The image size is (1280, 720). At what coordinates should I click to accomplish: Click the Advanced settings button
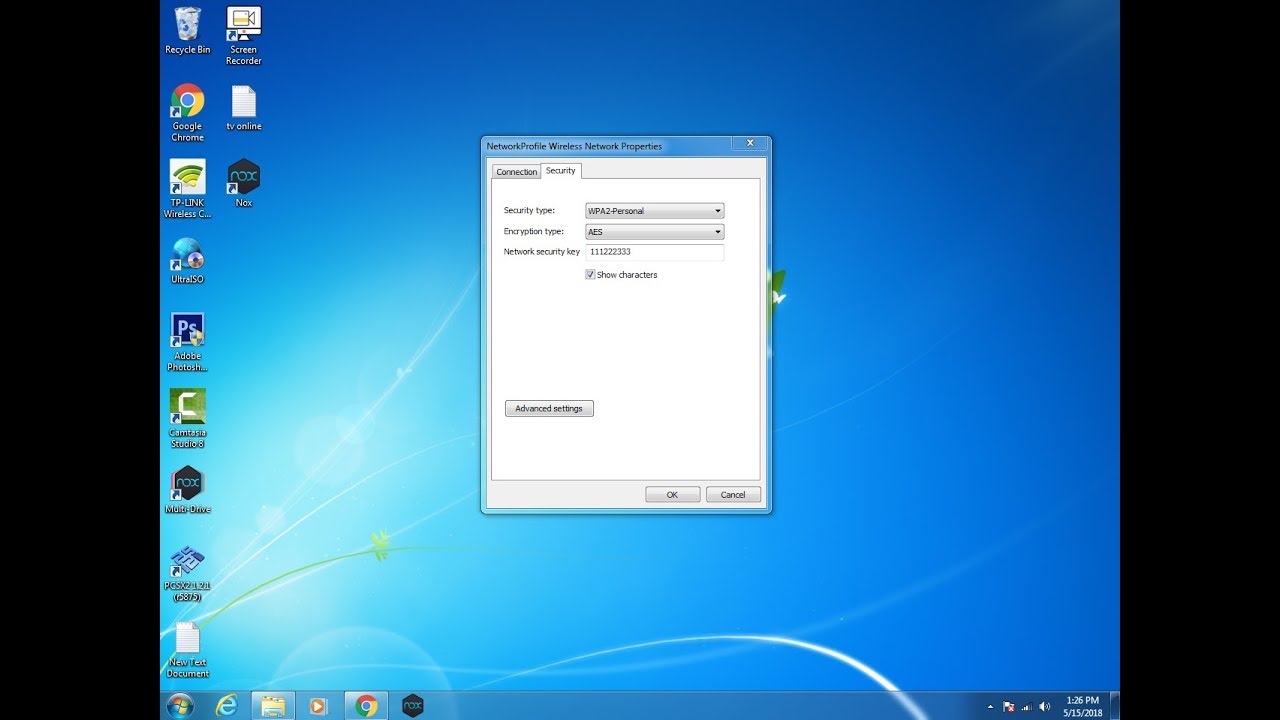(549, 409)
